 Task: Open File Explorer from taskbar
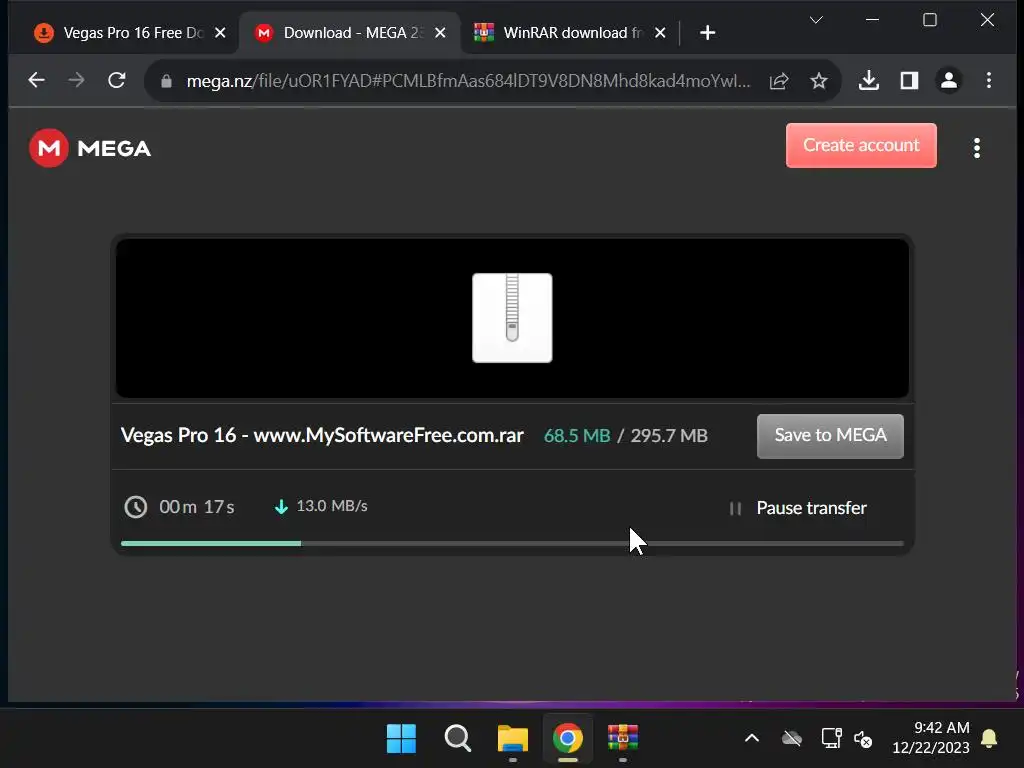click(513, 739)
